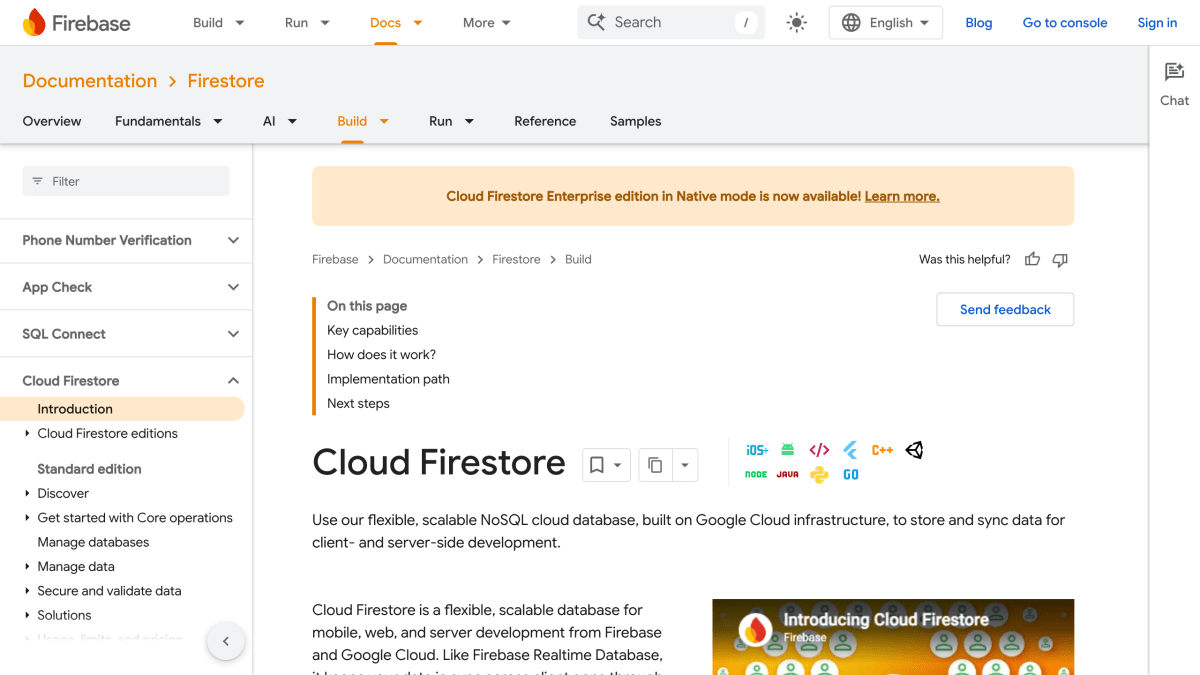The image size is (1200, 675).
Task: Switch to the Samples tab
Action: pyautogui.click(x=636, y=121)
